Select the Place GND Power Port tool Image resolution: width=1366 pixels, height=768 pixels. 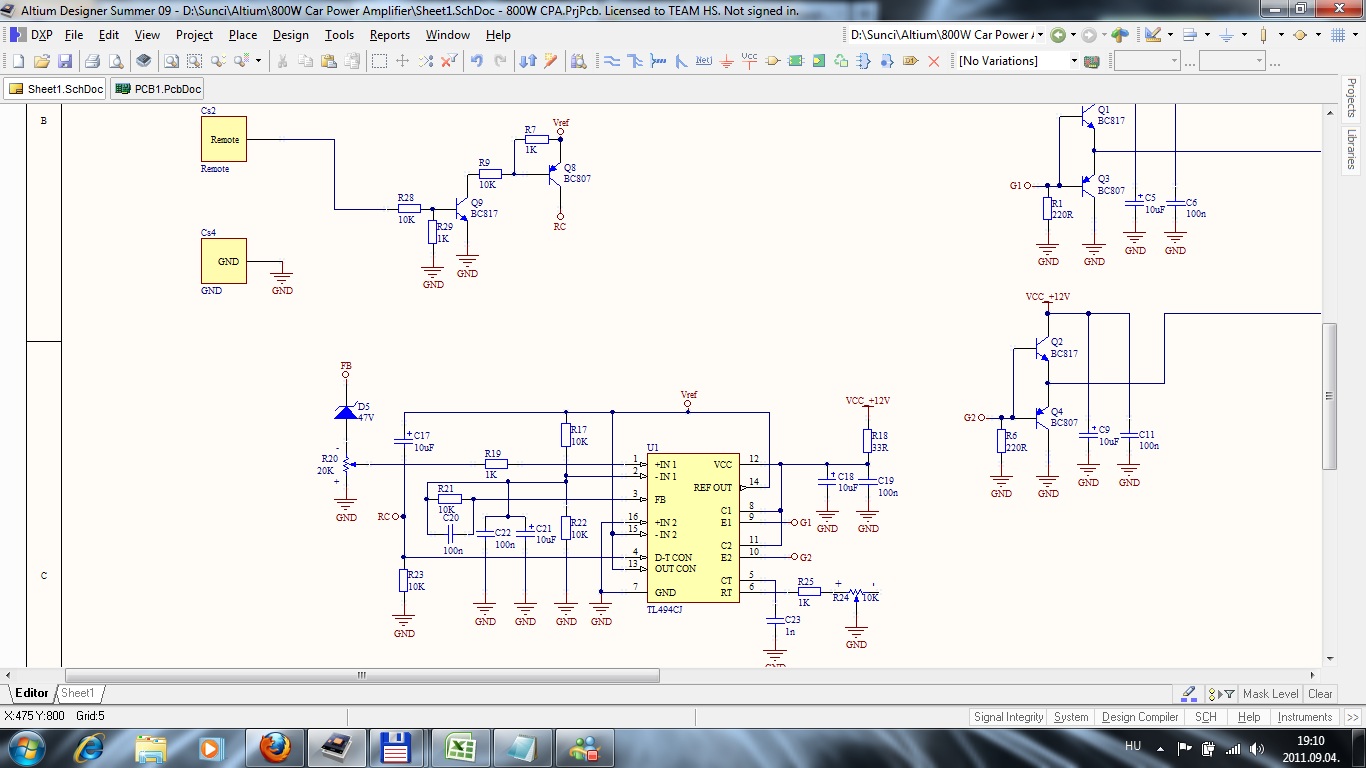[x=727, y=61]
